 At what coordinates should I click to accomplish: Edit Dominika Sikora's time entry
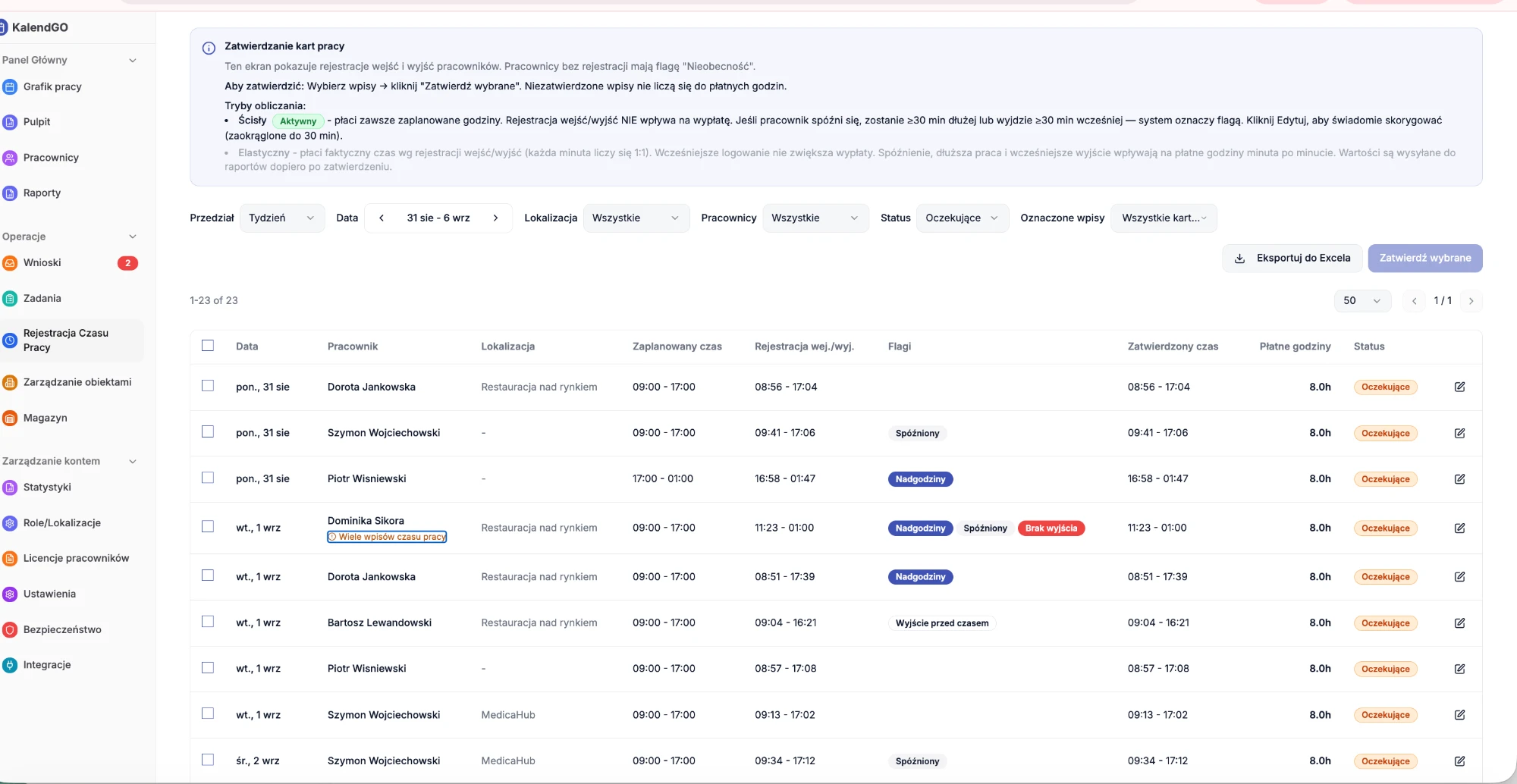tap(1459, 528)
